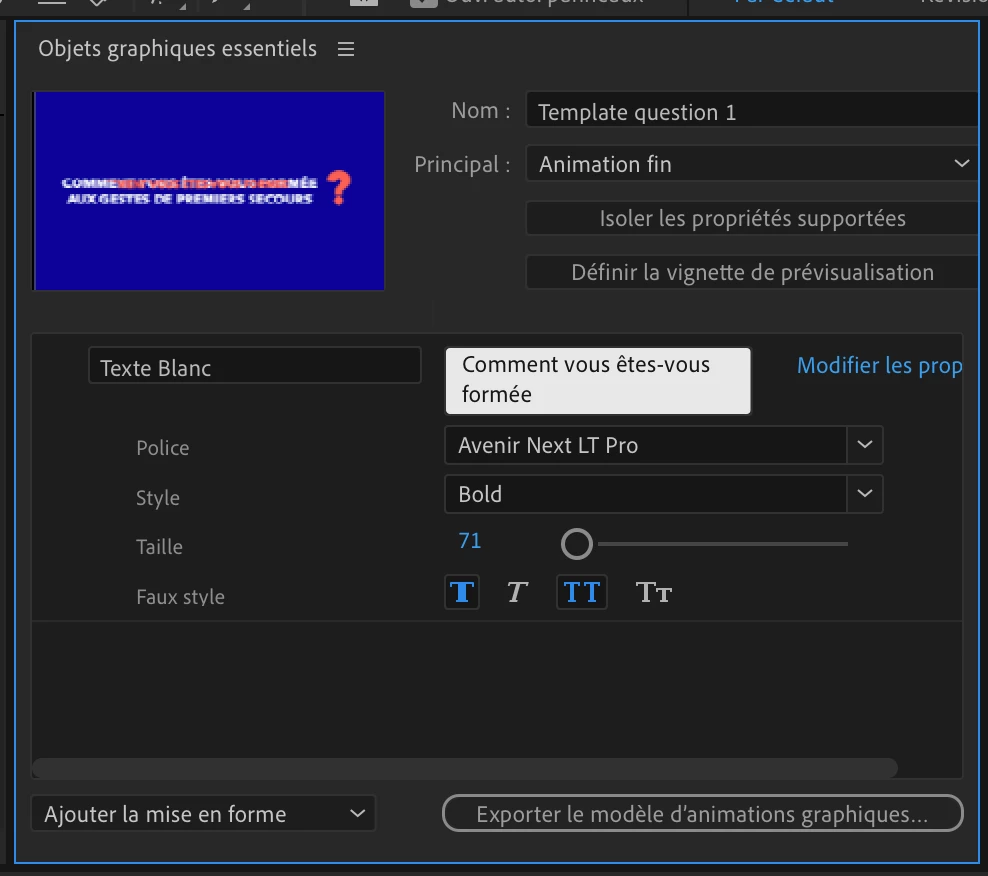
Task: Click Isoler les propriétés supportées button
Action: pyautogui.click(x=752, y=218)
